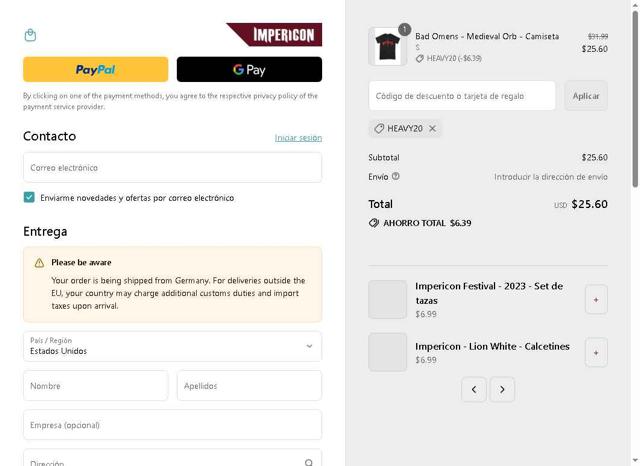Pay with the PayPal button
The image size is (640, 466).
coord(96,69)
